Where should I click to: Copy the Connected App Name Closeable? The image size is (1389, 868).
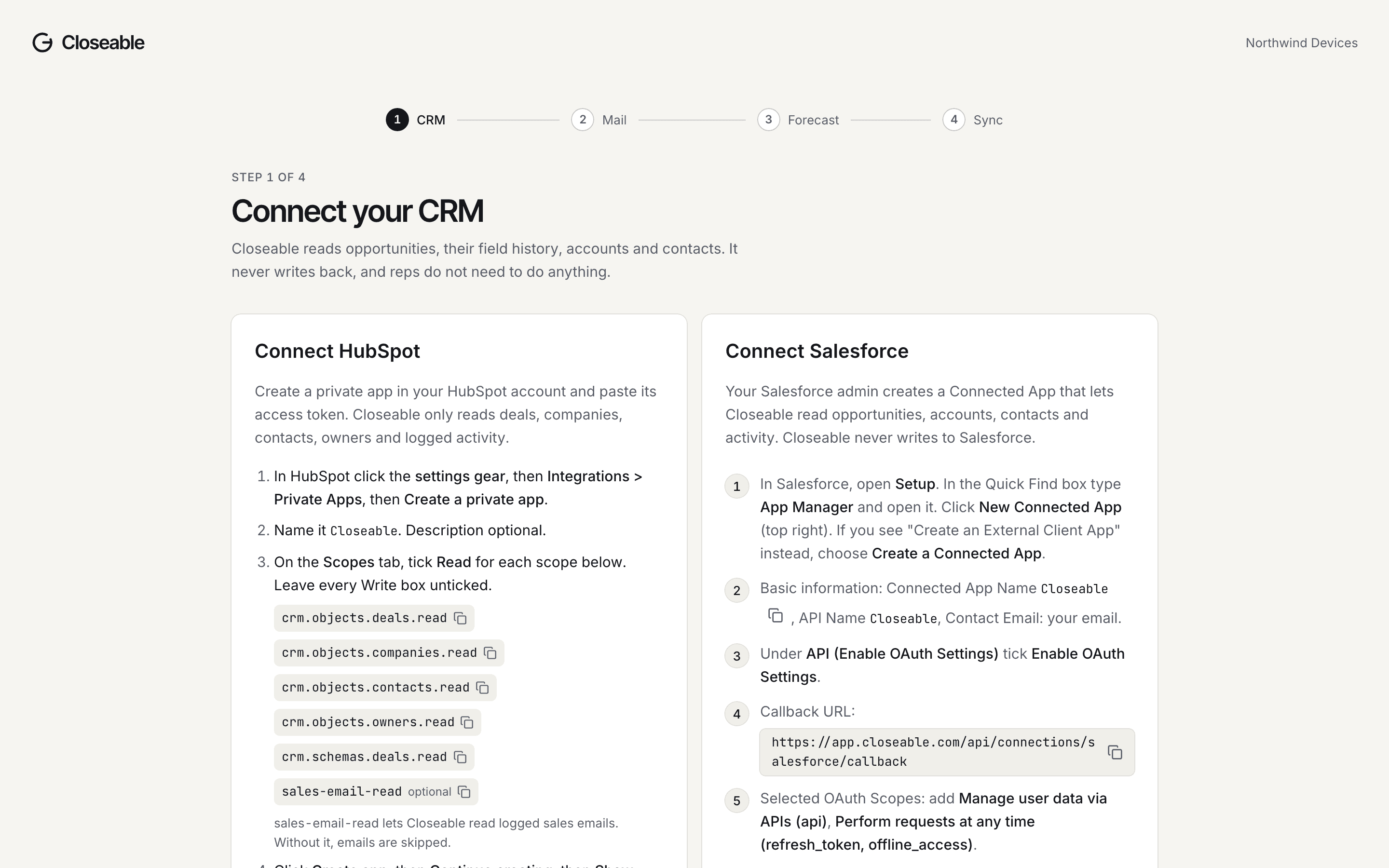click(776, 615)
